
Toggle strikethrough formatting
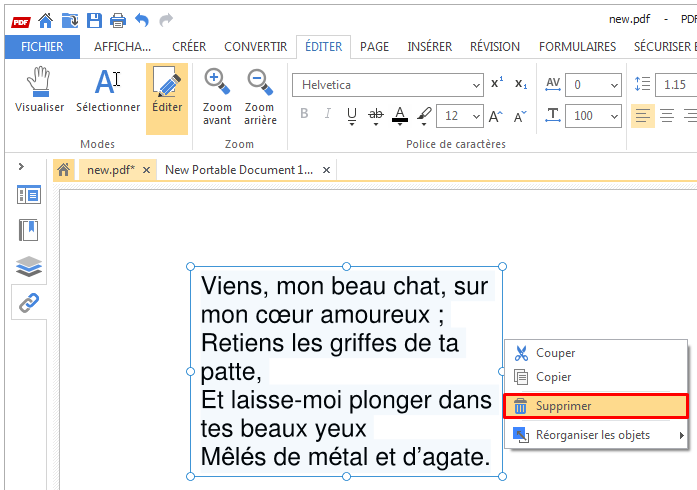pos(376,114)
